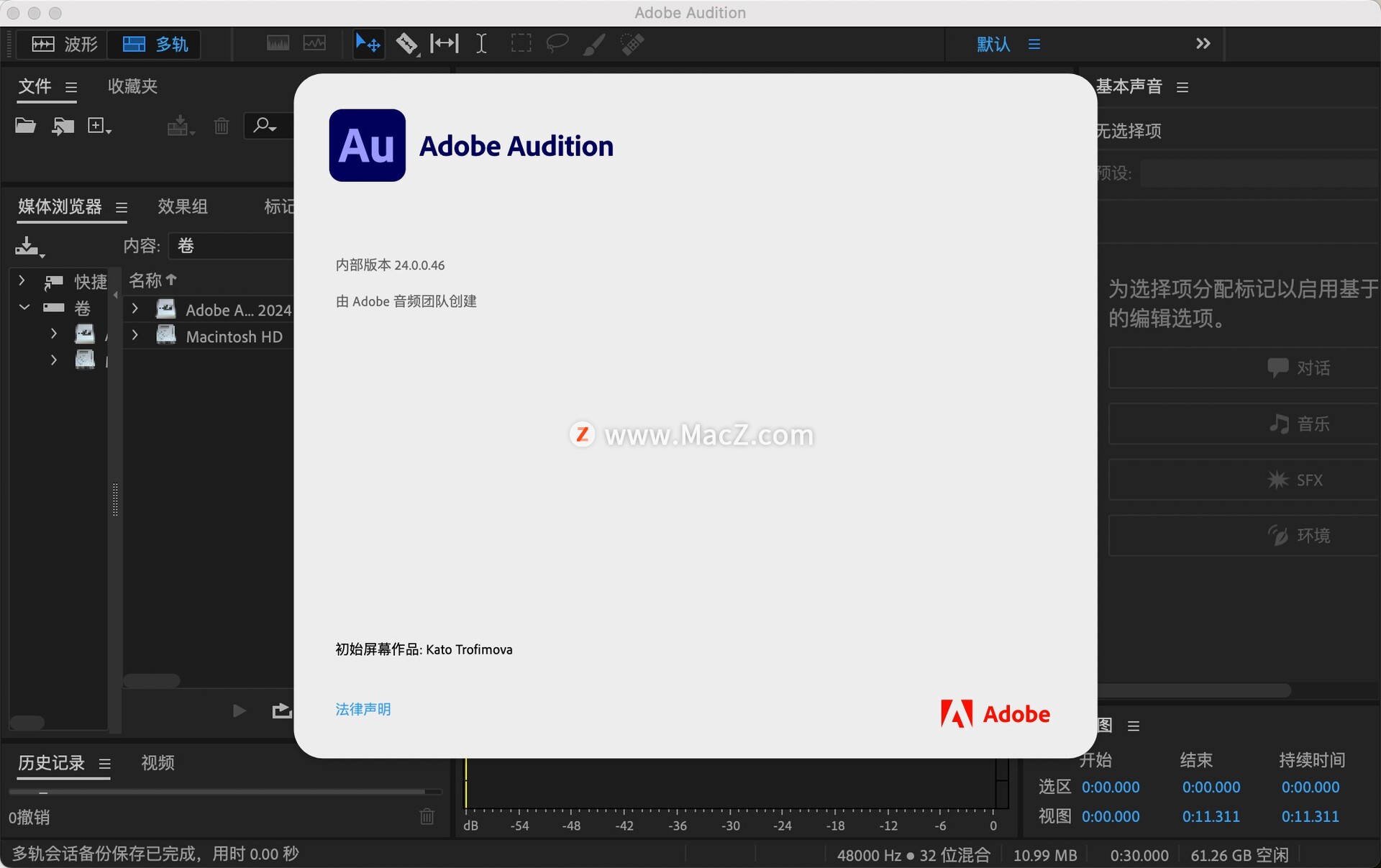Image resolution: width=1381 pixels, height=868 pixels.
Task: Play the media browser preview
Action: pos(239,711)
